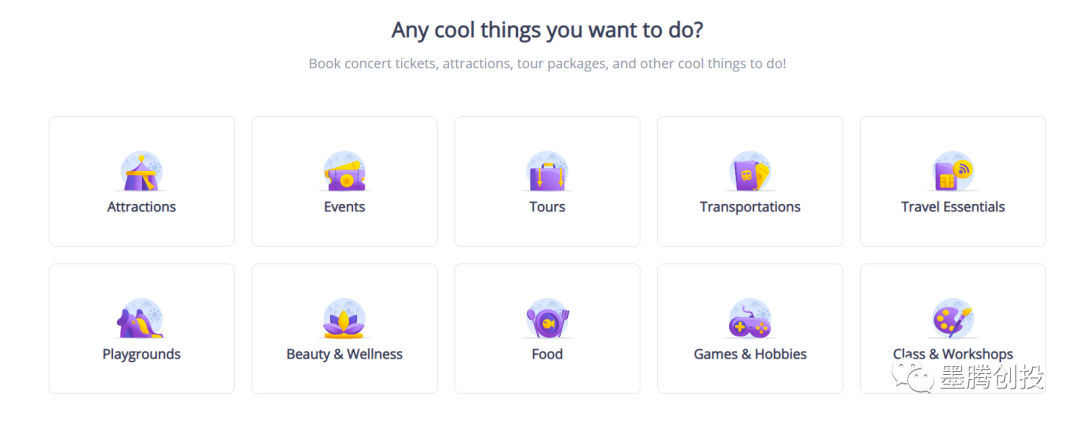Open the Attractions category label
1080x425 pixels.
pos(141,207)
